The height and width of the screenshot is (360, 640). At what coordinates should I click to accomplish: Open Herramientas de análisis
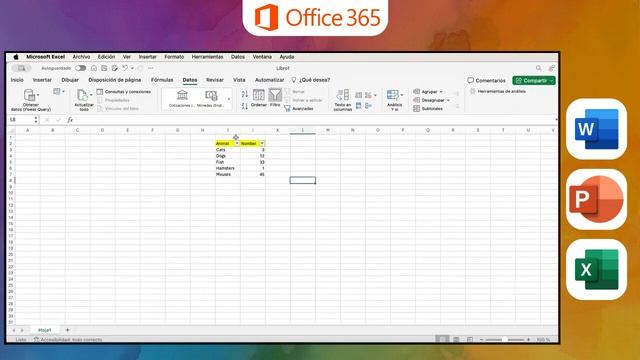(x=498, y=91)
